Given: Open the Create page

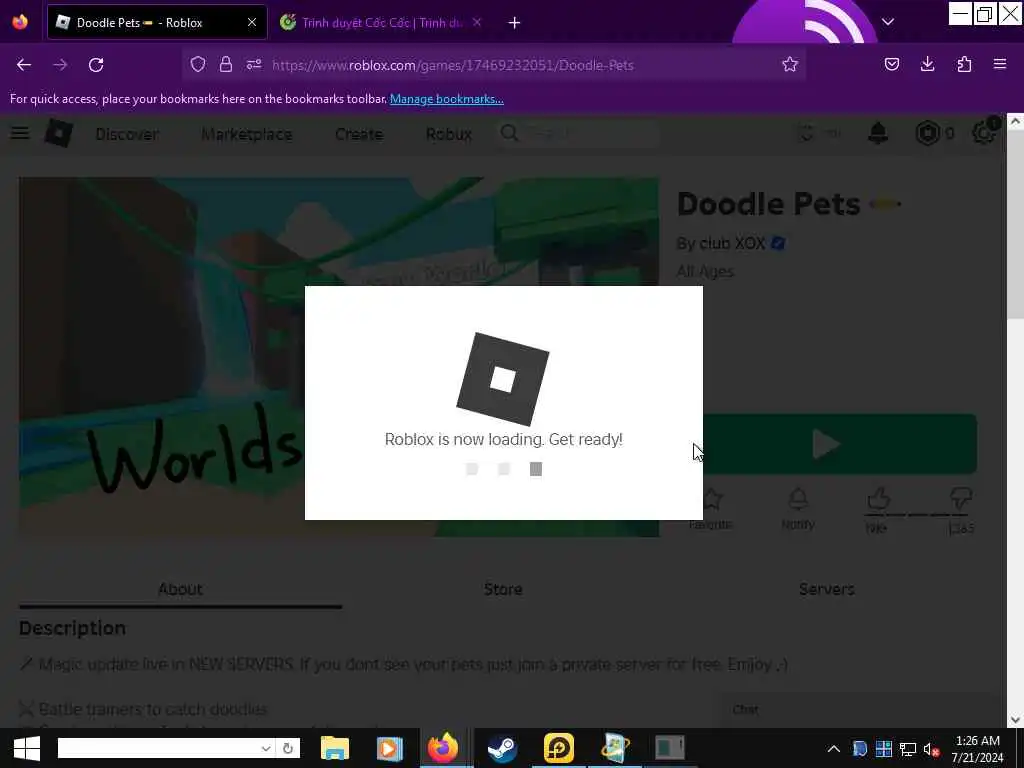Looking at the screenshot, I should 359,134.
